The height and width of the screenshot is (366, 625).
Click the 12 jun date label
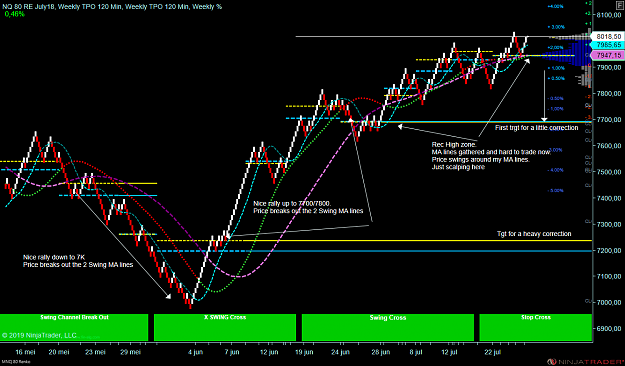click(269, 352)
